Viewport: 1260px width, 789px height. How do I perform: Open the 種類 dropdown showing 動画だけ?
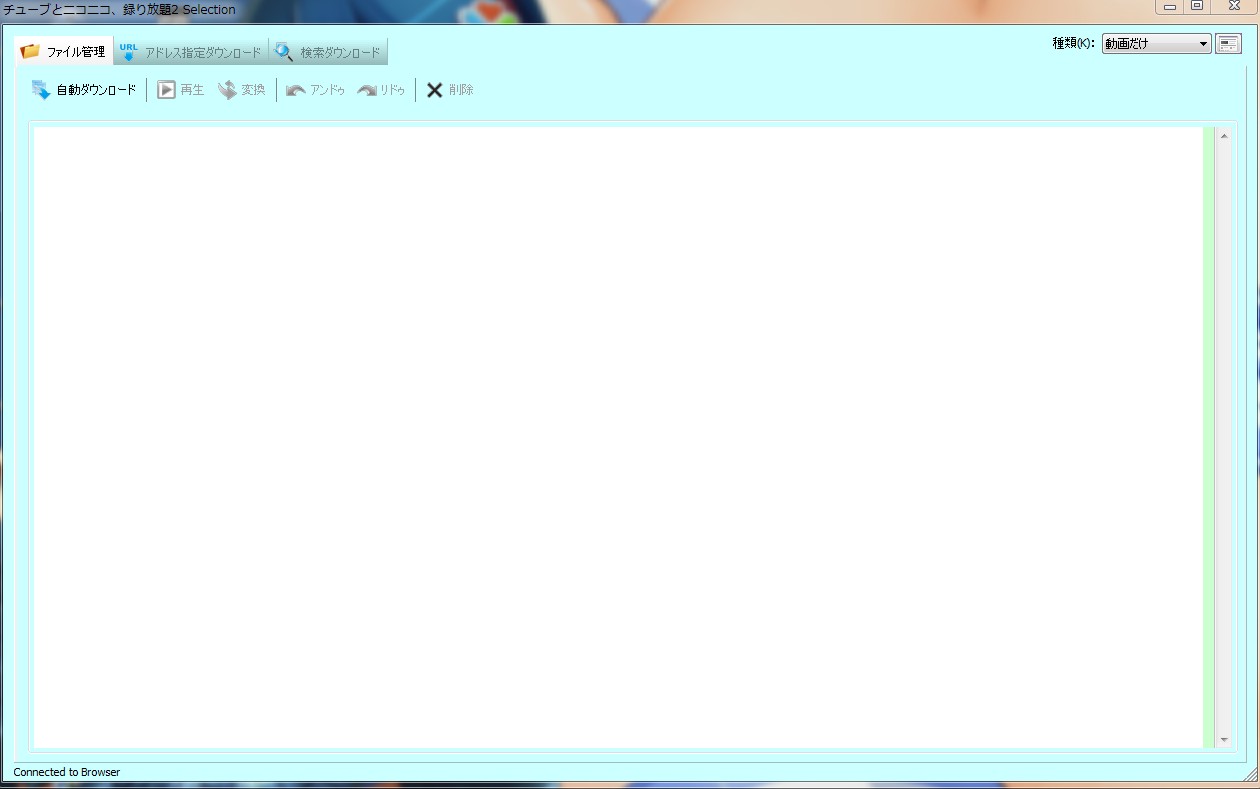click(1156, 44)
